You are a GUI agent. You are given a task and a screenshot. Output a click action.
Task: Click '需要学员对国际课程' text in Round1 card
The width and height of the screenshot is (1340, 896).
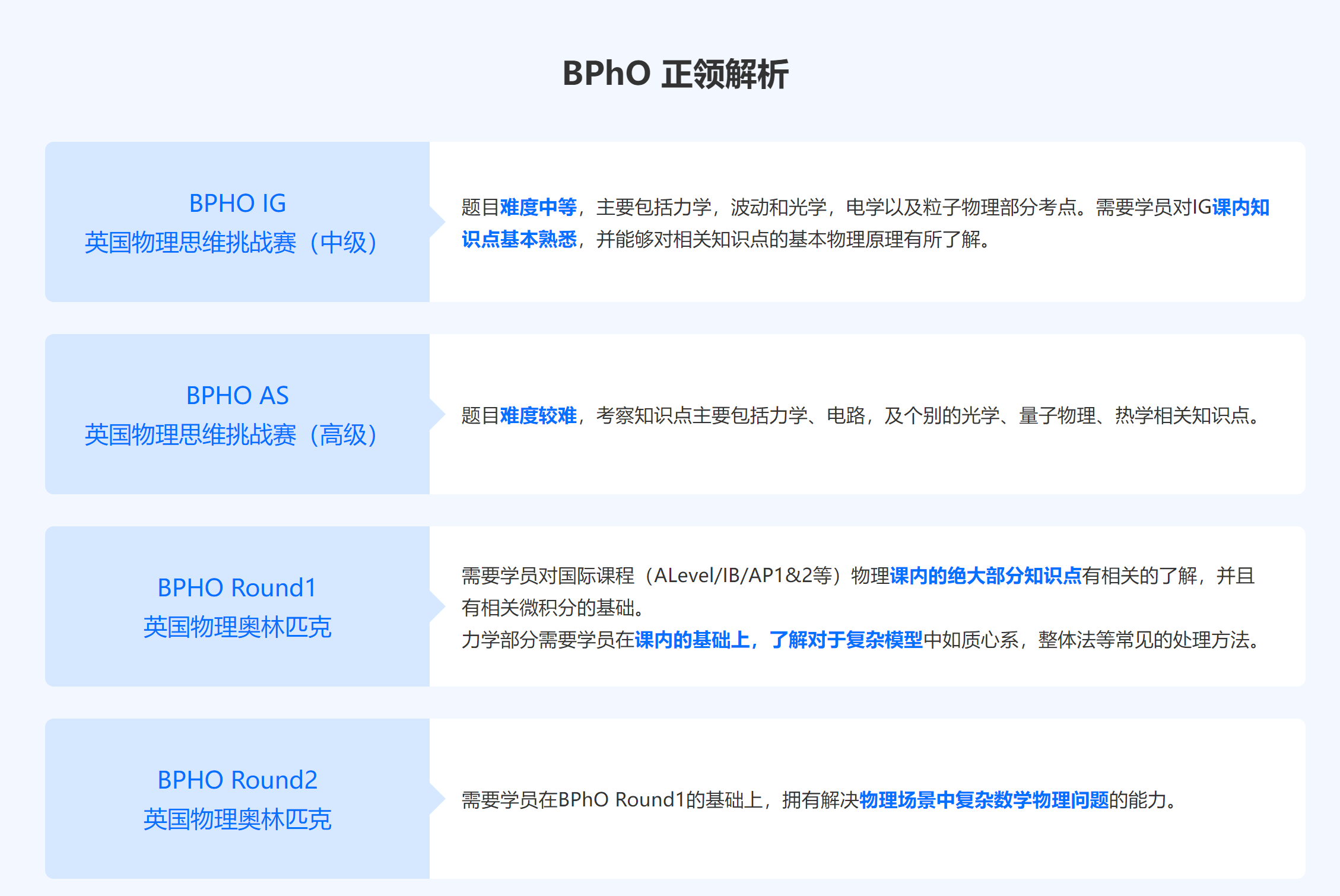[x=548, y=576]
